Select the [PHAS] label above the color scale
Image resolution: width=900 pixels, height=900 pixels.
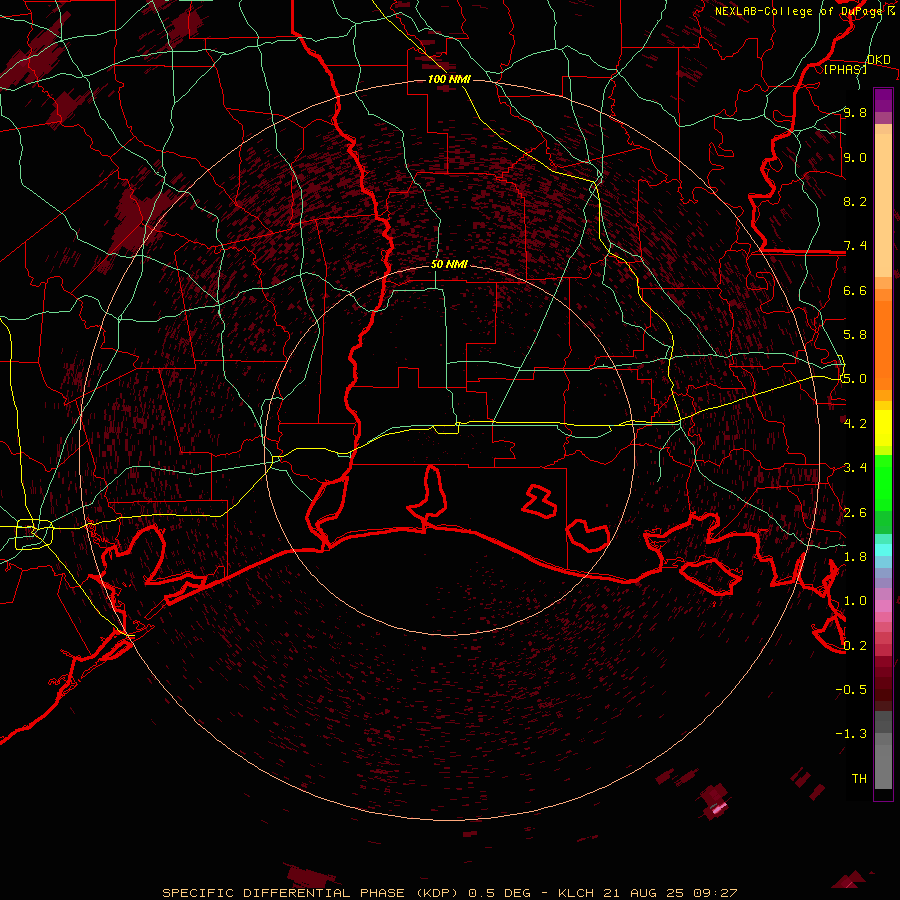coord(845,69)
